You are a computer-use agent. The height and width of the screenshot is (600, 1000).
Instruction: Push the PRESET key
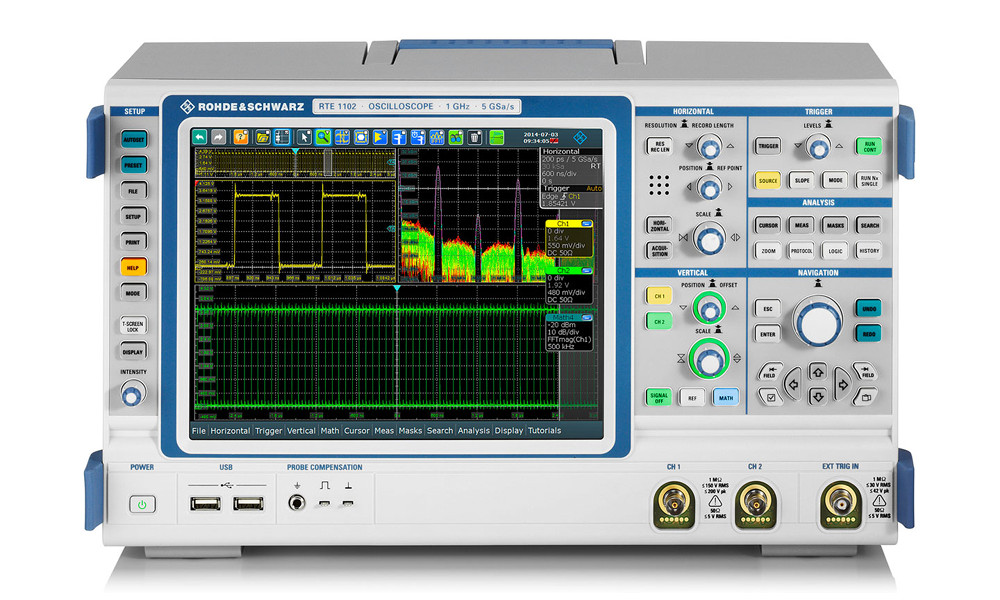pyautogui.click(x=133, y=165)
